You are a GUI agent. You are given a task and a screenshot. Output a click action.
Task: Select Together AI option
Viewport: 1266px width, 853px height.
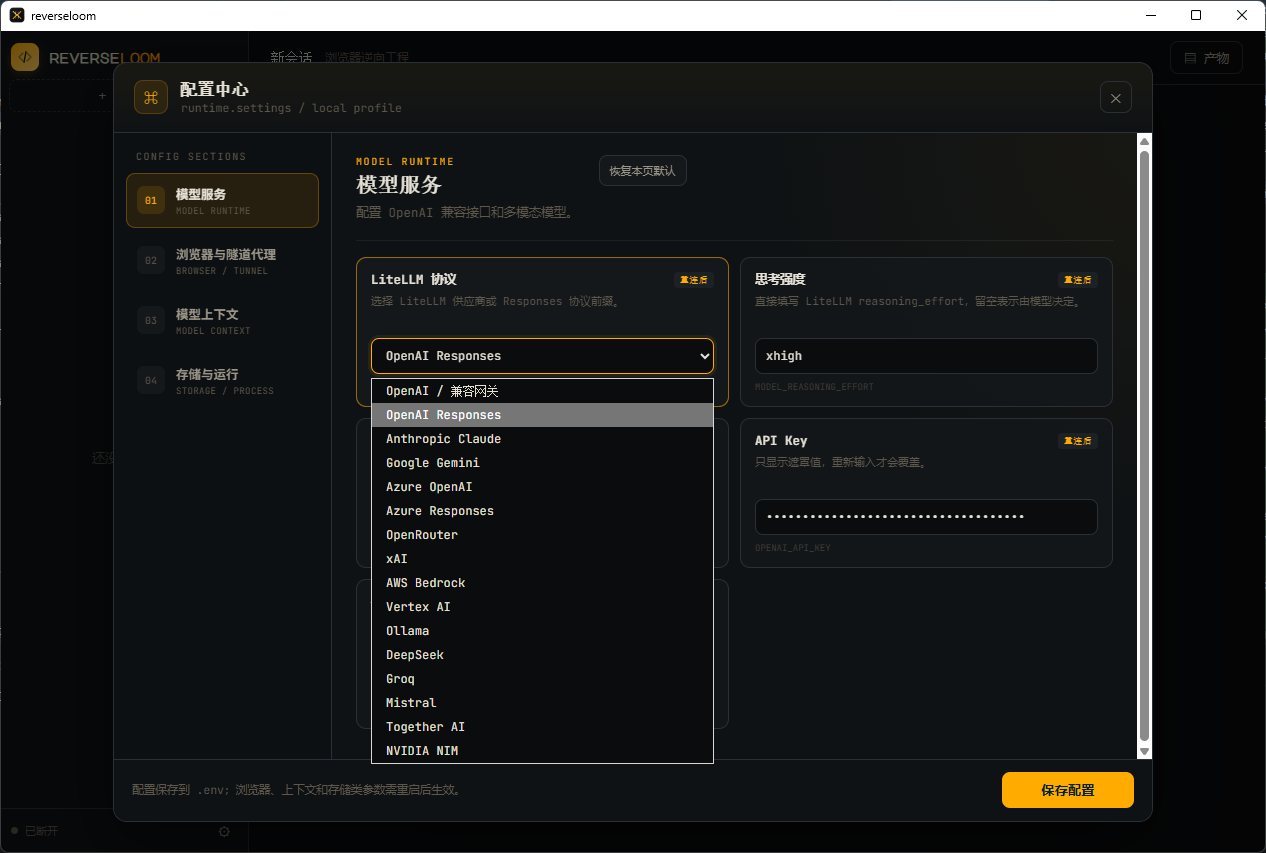[542, 727]
